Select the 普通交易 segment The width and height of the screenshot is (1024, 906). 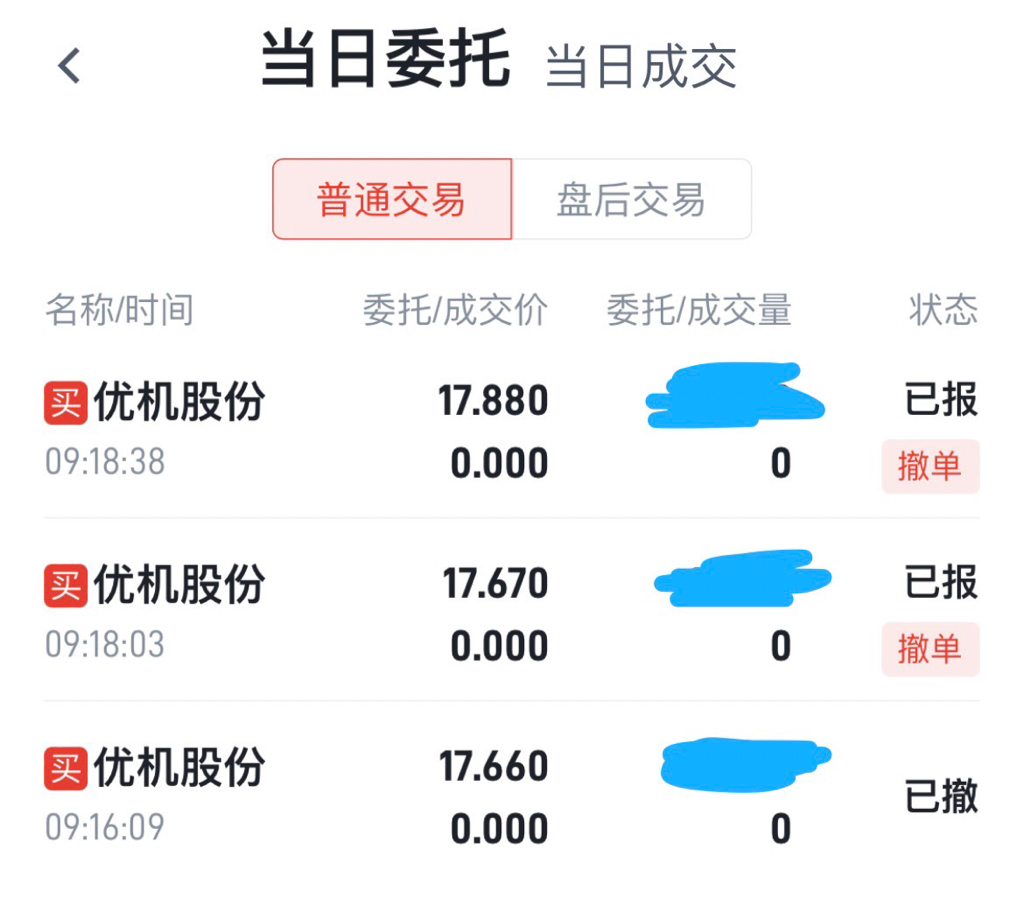coord(392,199)
